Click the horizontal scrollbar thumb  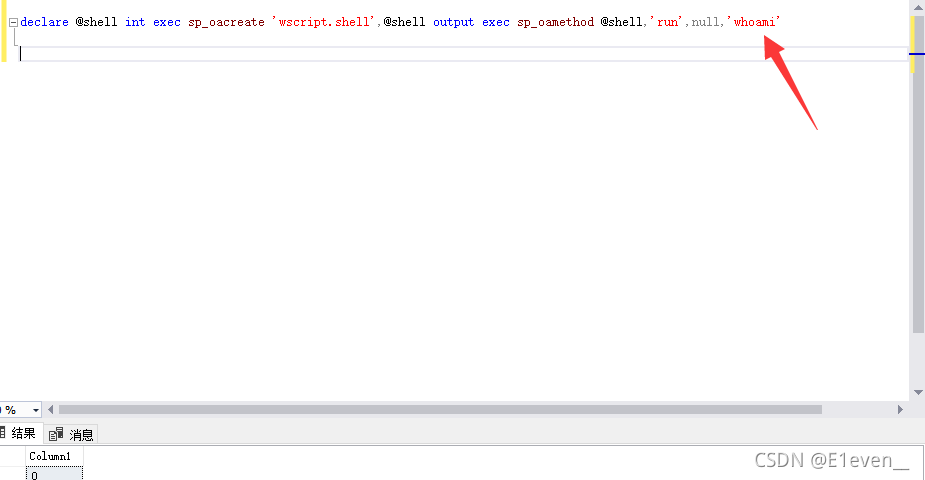coord(440,409)
